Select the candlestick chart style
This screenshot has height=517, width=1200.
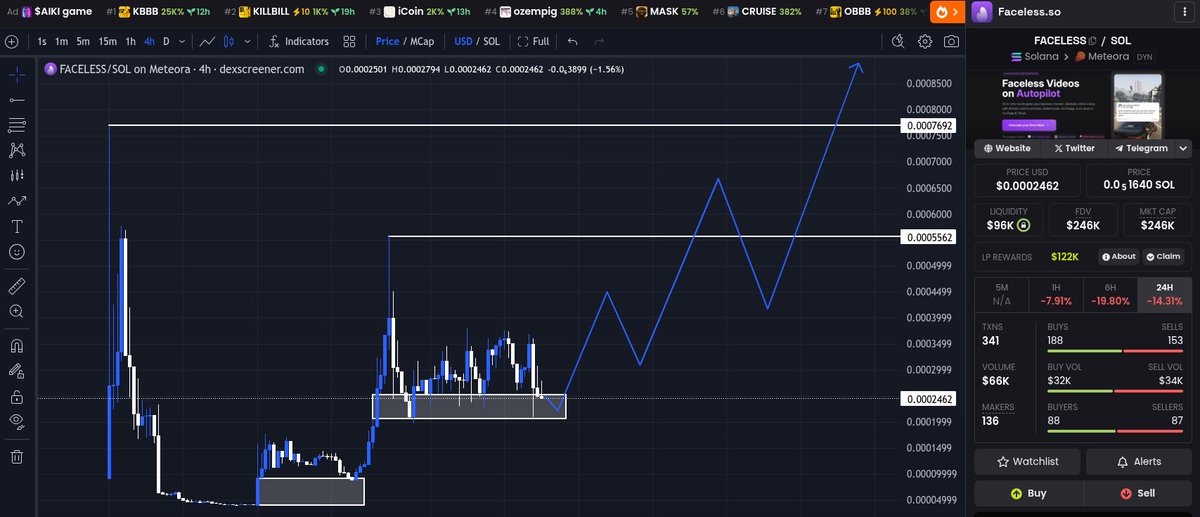[x=227, y=41]
